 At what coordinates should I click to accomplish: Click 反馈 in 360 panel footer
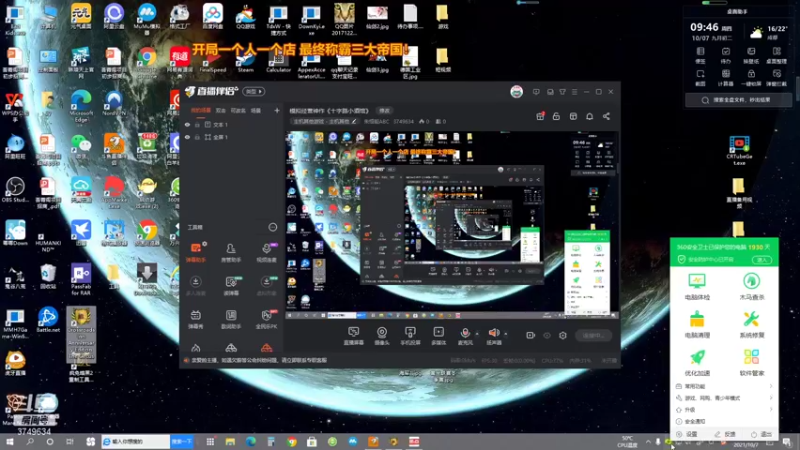[726, 434]
